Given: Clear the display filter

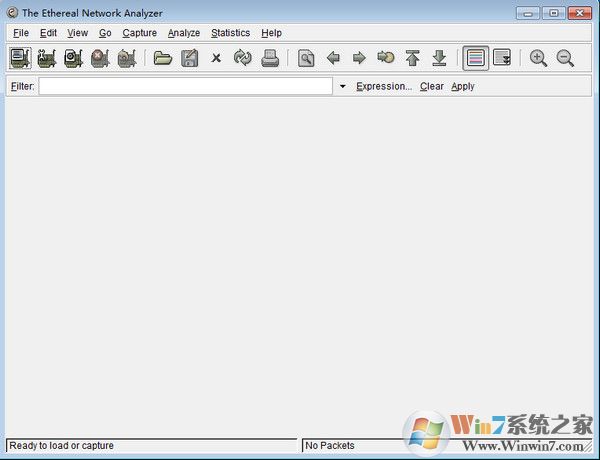Looking at the screenshot, I should point(432,86).
